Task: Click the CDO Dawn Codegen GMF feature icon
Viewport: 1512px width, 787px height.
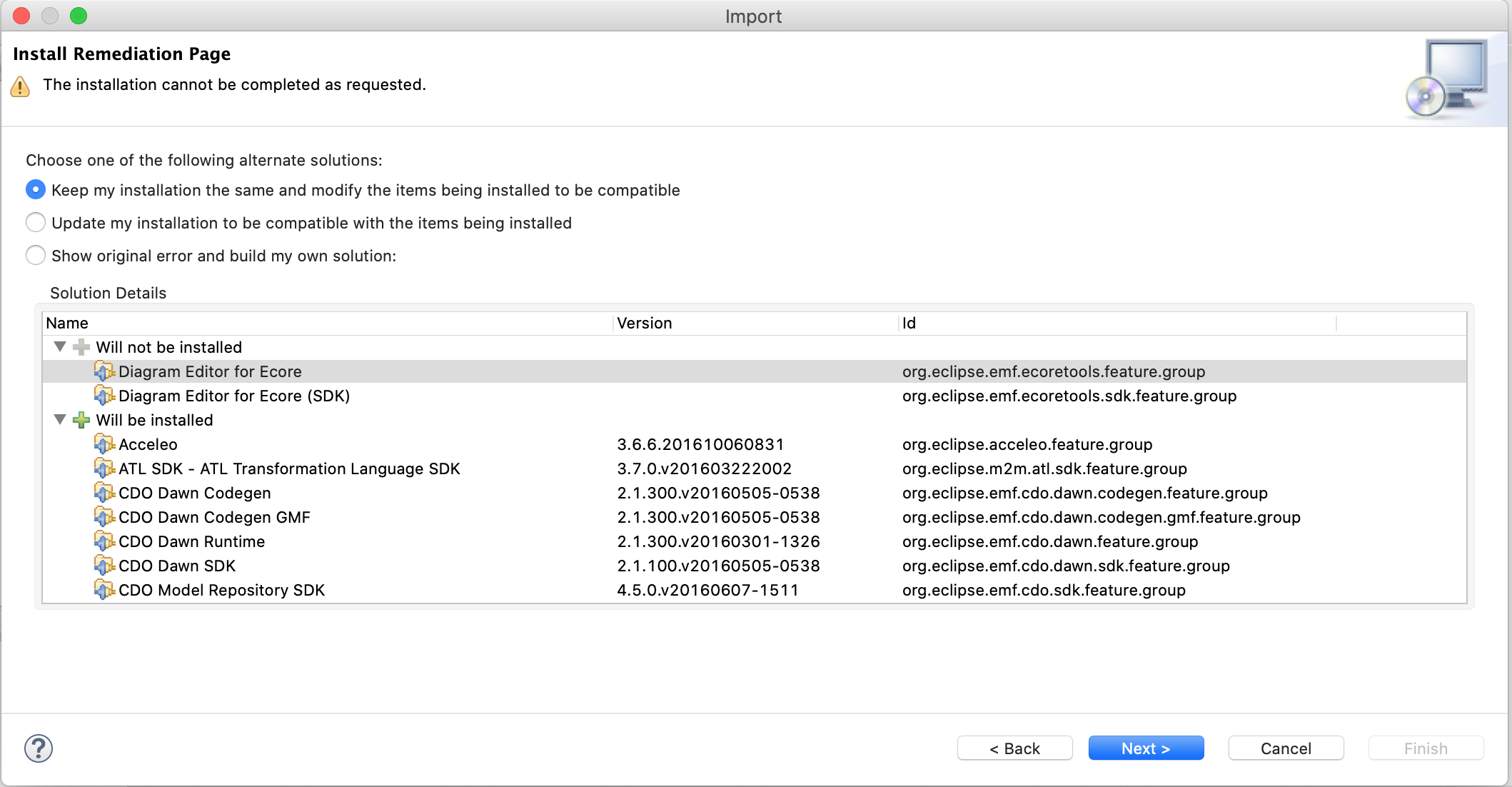Action: pyautogui.click(x=104, y=517)
